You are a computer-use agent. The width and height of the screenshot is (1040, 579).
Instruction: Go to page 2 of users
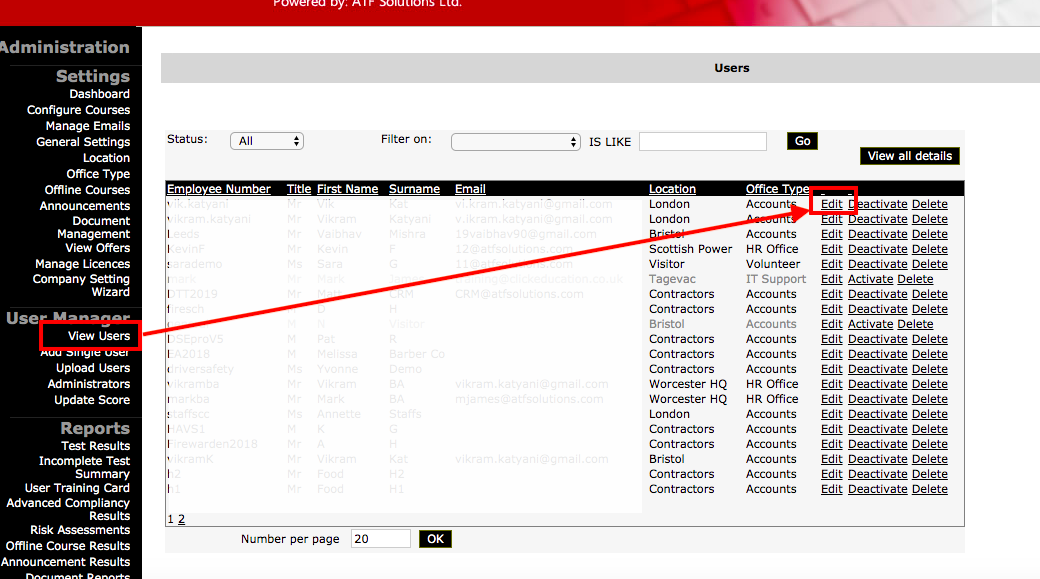(182, 519)
